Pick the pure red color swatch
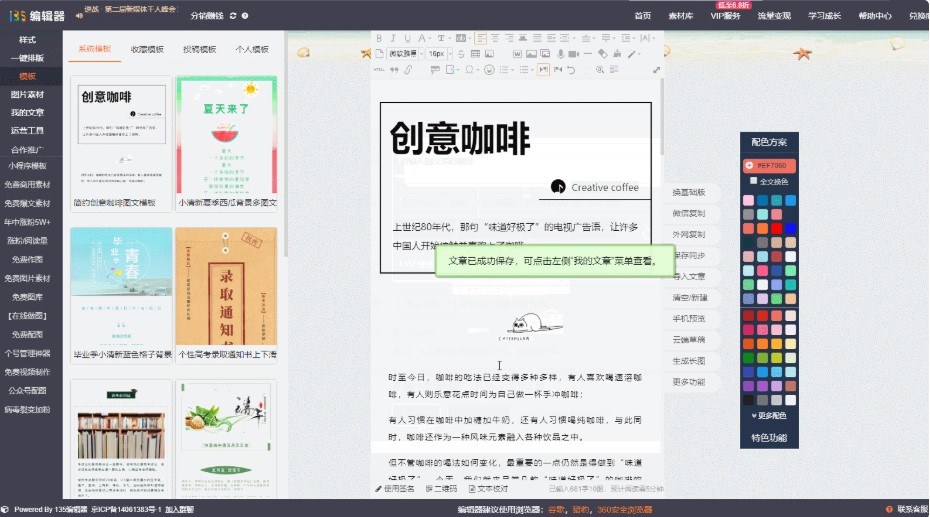The height and width of the screenshot is (517, 930). (x=776, y=228)
